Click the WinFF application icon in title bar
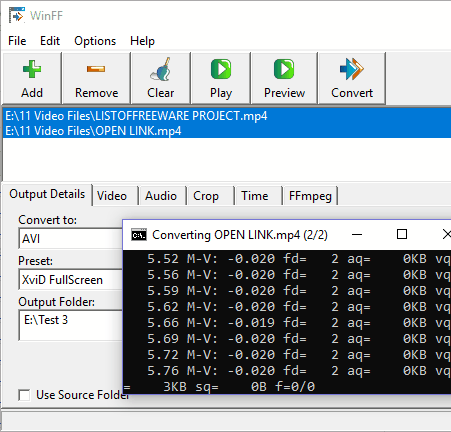This screenshot has height=432, width=451. (x=17, y=15)
